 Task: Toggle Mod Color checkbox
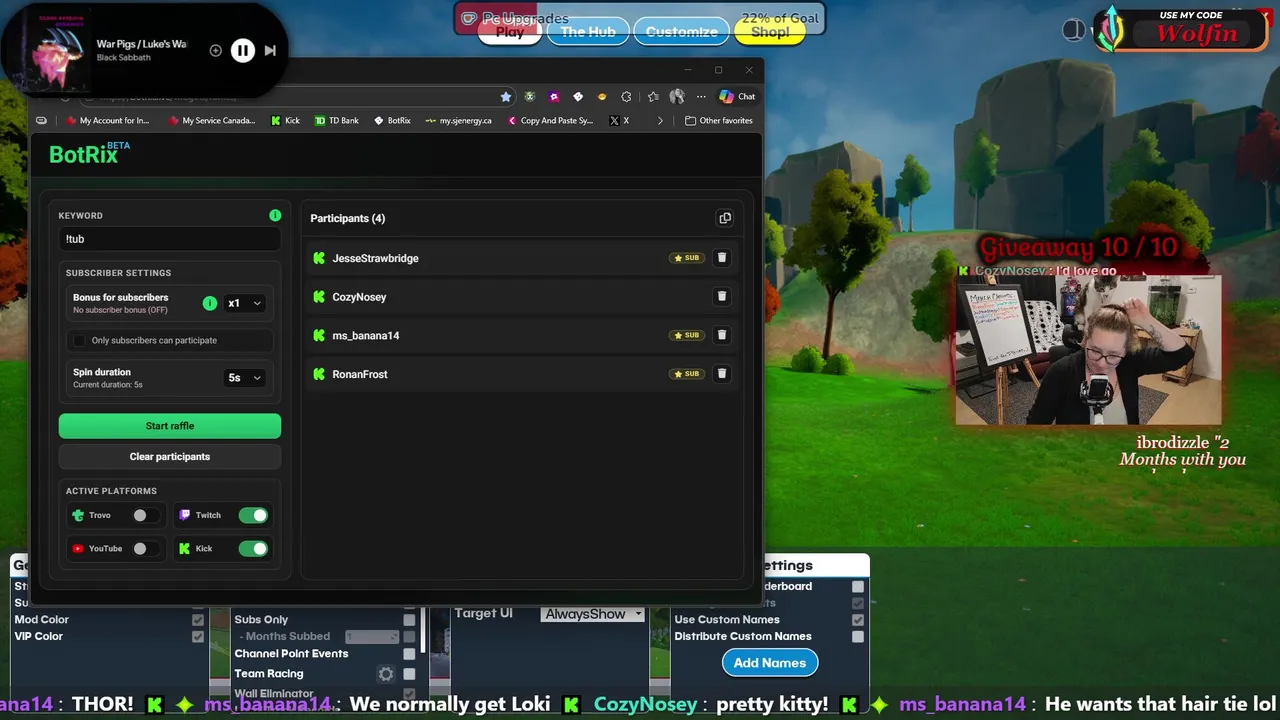[x=198, y=620]
